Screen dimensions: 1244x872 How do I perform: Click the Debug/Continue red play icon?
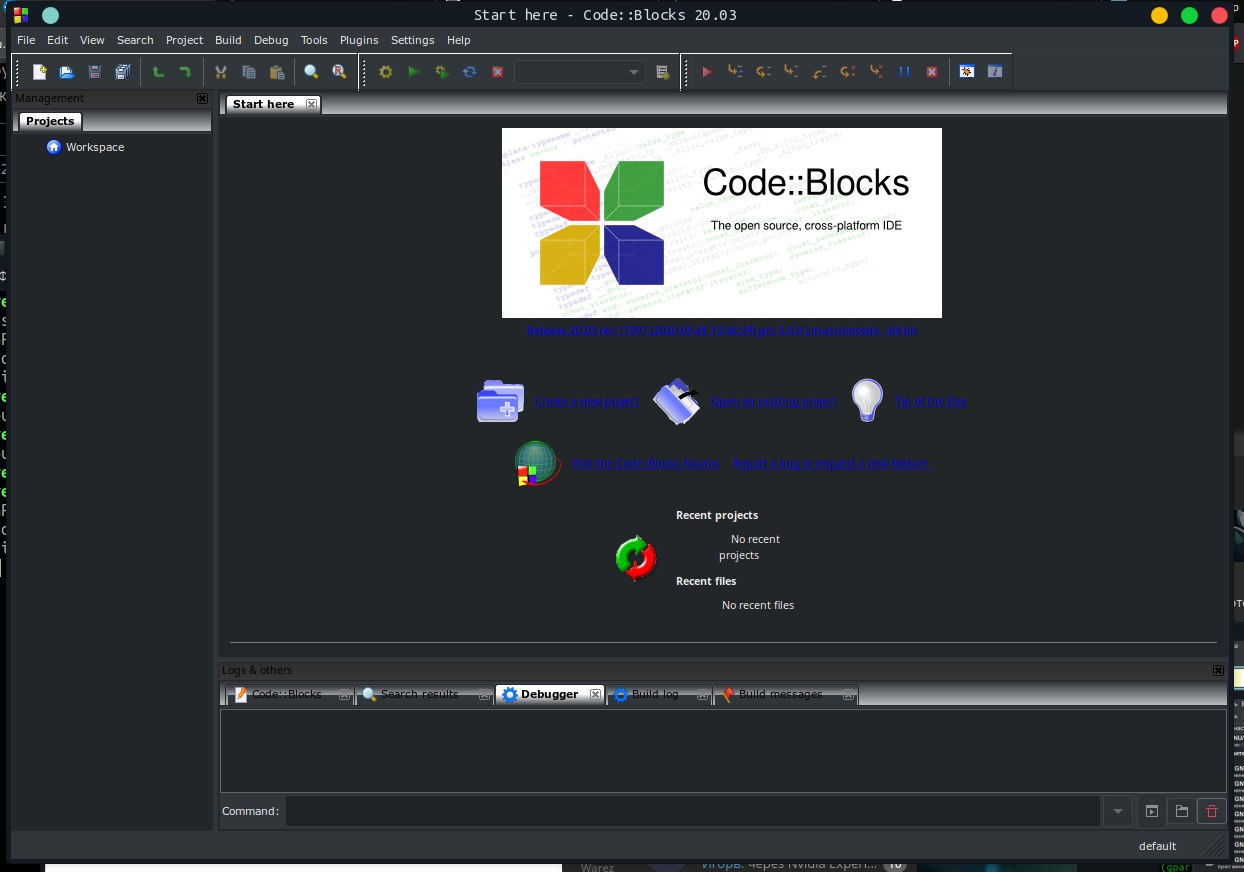pyautogui.click(x=707, y=72)
